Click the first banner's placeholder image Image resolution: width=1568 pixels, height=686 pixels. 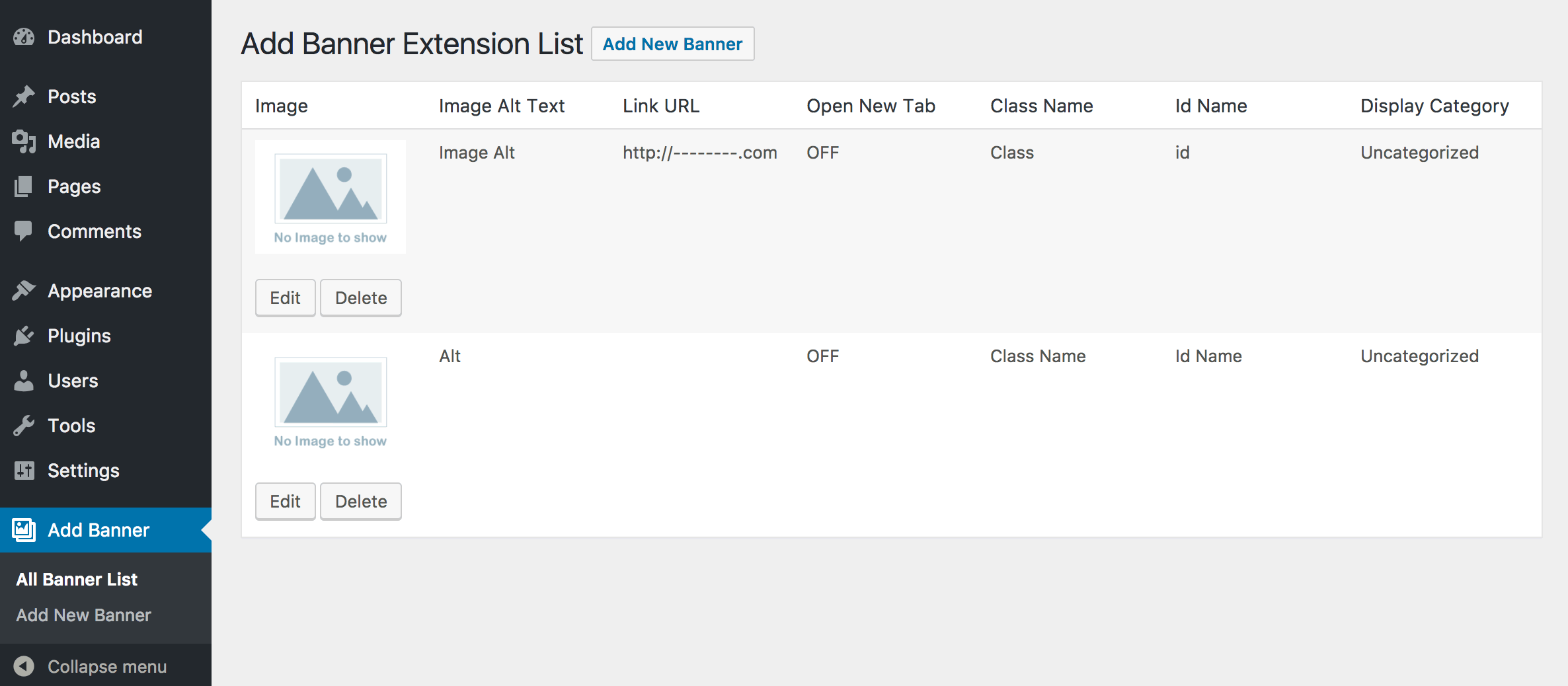pos(331,197)
